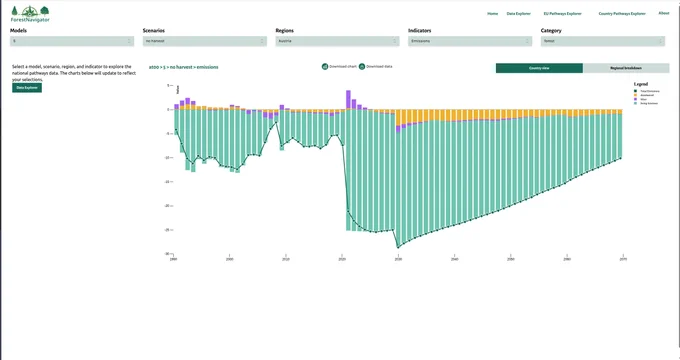Viewport: 680px width, 360px height.
Task: Click the Download data label
Action: click(x=379, y=66)
